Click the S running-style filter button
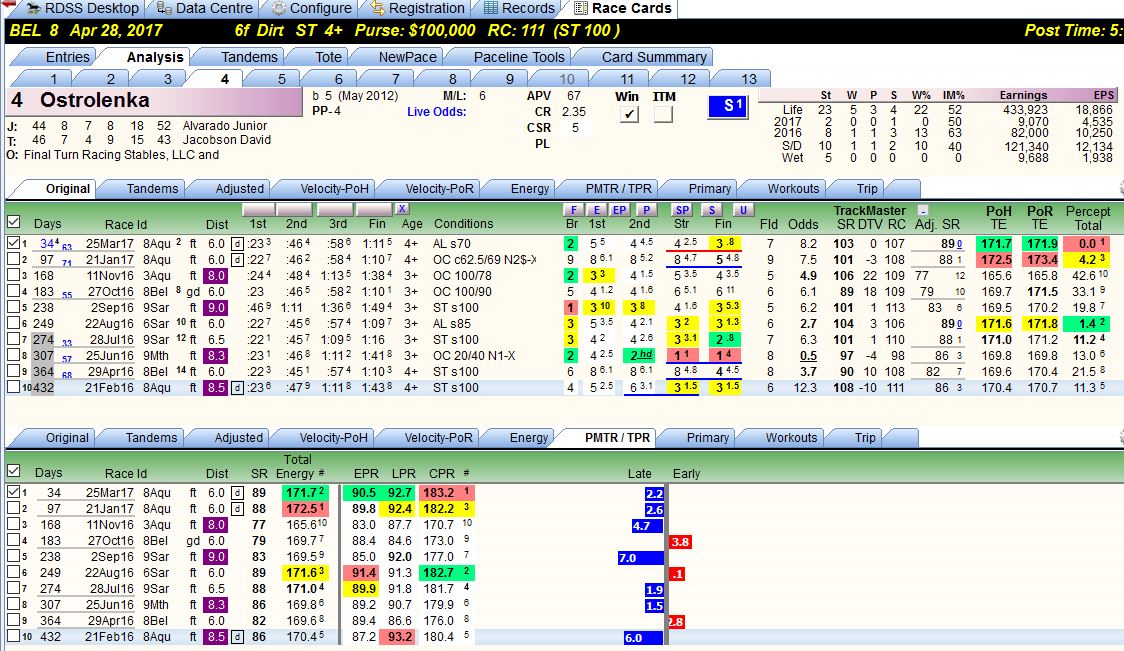The height and width of the screenshot is (651, 1124). coord(711,209)
